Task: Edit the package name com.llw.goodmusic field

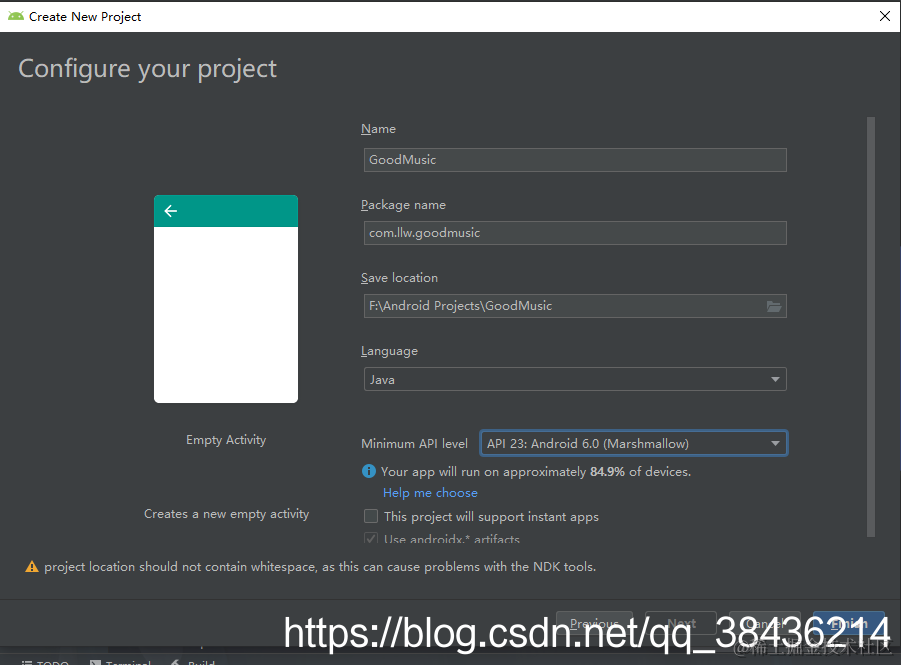Action: click(x=575, y=233)
